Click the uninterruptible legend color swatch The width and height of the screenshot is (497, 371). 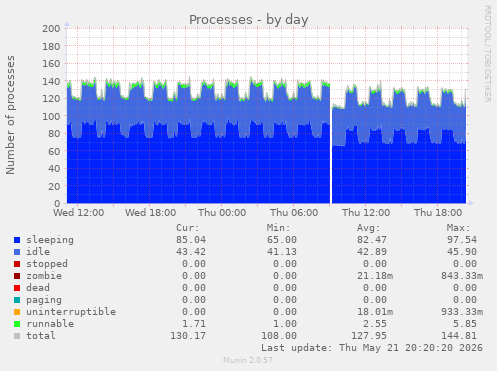tap(17, 312)
